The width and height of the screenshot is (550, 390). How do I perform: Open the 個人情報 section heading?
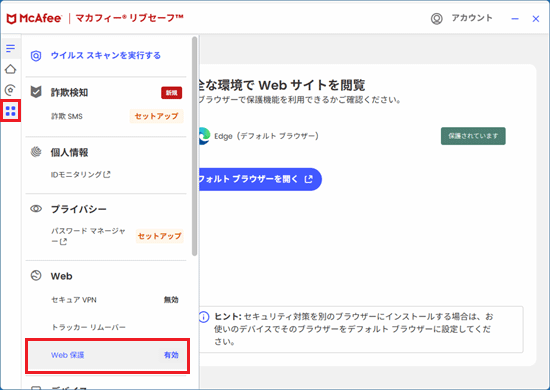coord(69,153)
